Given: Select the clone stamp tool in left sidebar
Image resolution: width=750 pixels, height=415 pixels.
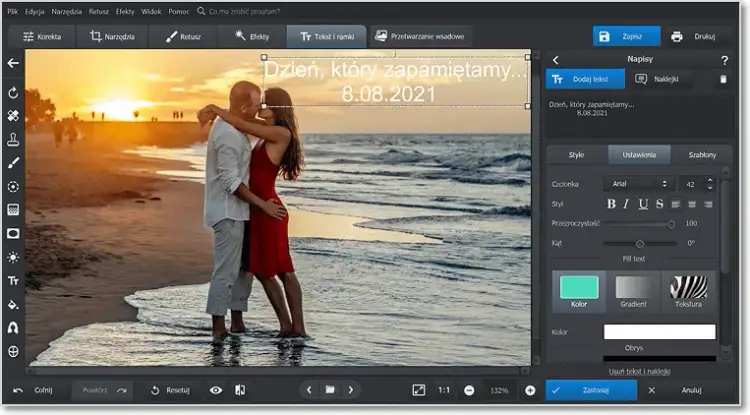Looking at the screenshot, I should tap(13, 139).
